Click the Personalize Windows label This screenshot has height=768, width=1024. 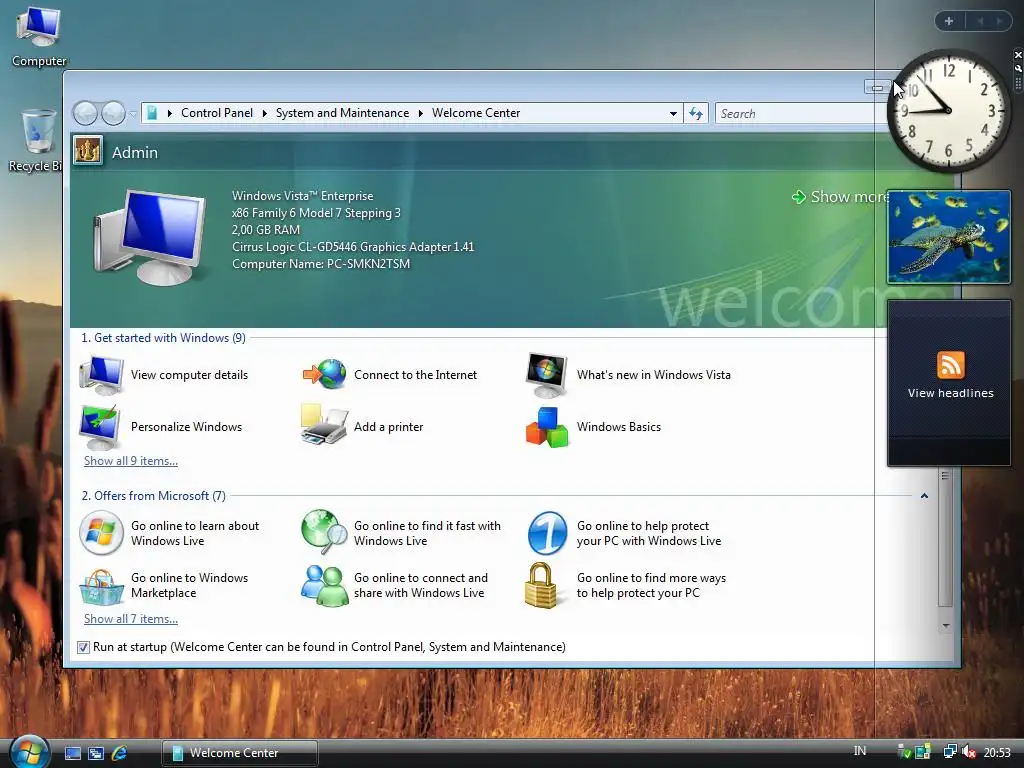click(x=186, y=427)
